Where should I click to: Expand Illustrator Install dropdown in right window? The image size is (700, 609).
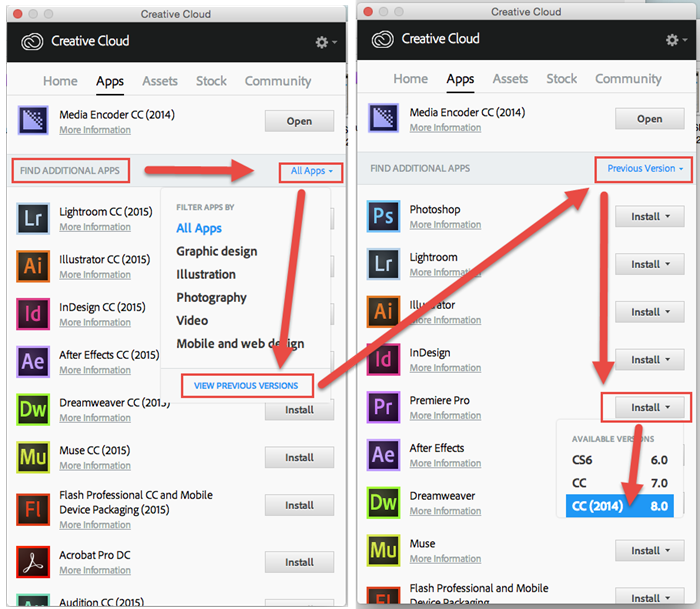[x=650, y=312]
